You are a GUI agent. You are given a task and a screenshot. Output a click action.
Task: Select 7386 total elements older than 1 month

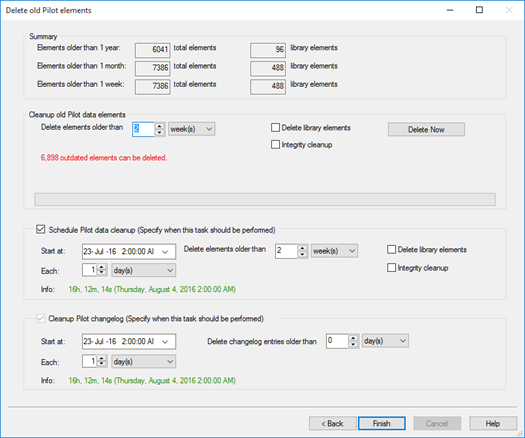153,68
